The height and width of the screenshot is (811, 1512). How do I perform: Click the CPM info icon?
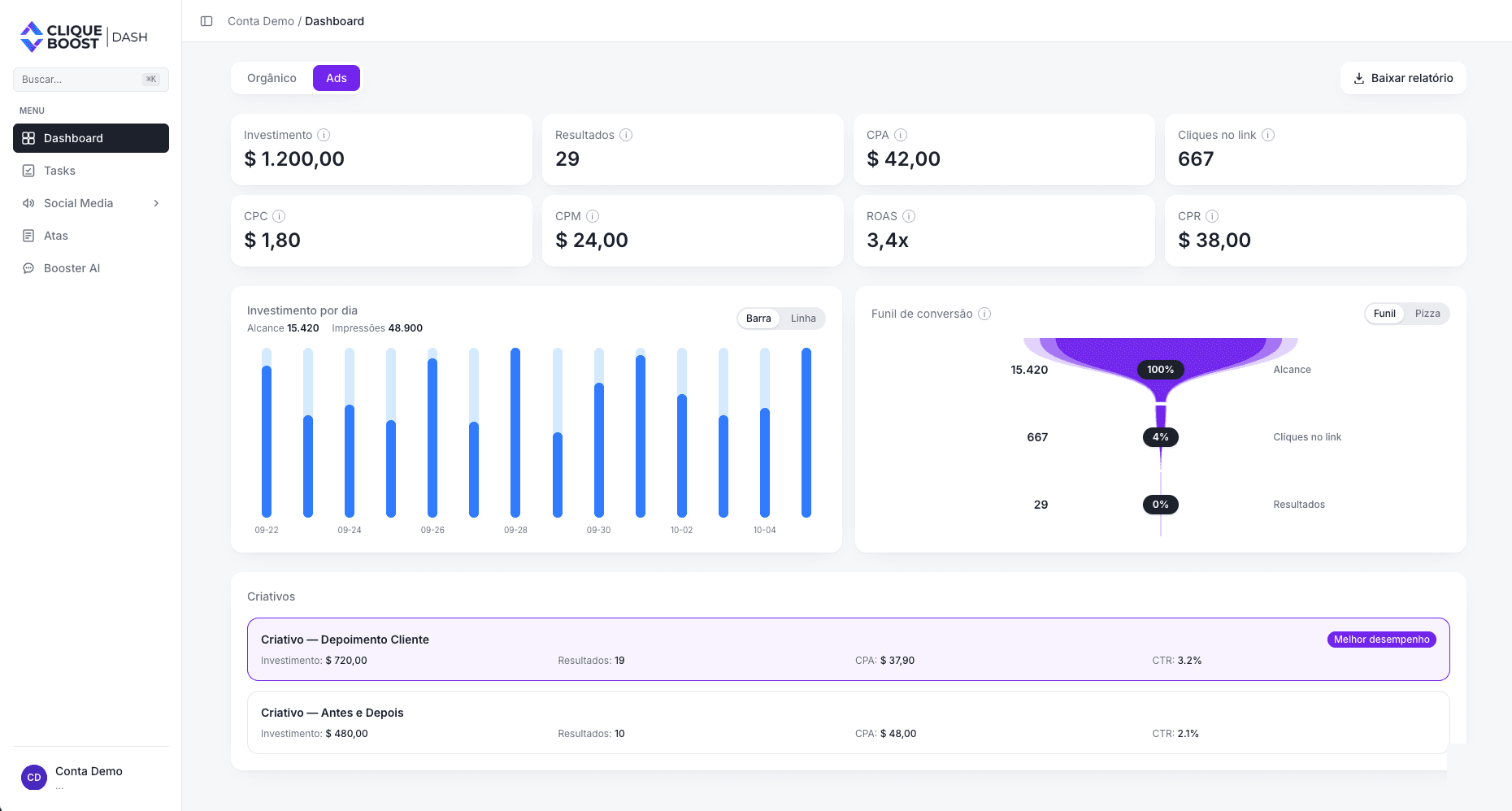pos(593,216)
